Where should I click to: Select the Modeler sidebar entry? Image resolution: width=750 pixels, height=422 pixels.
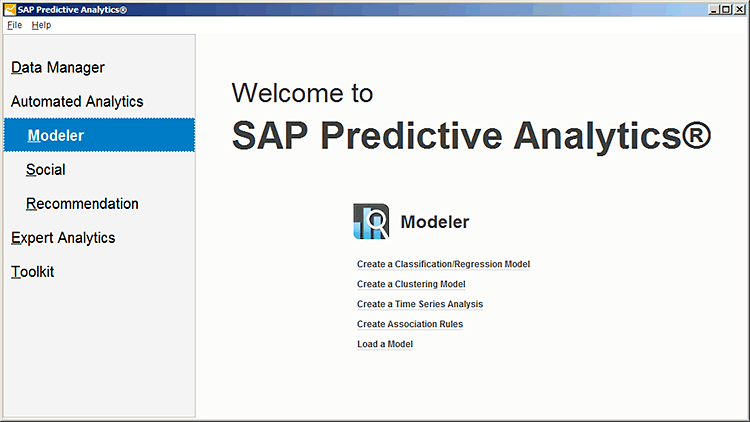pyautogui.click(x=99, y=135)
